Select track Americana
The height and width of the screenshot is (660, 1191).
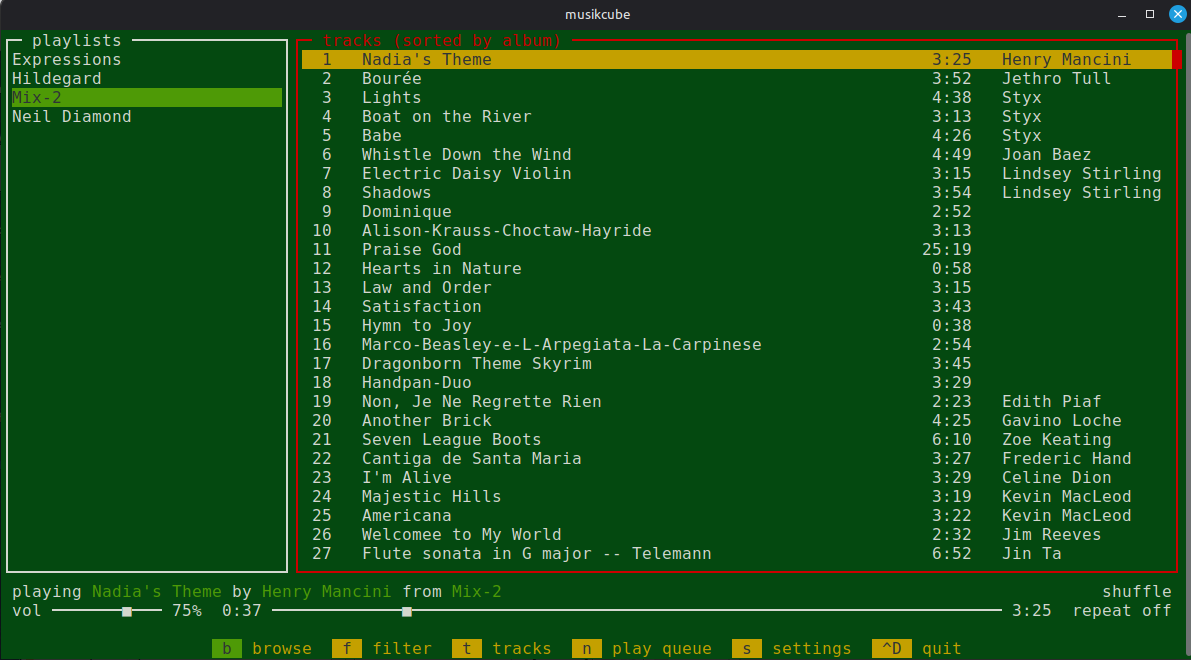(x=737, y=516)
